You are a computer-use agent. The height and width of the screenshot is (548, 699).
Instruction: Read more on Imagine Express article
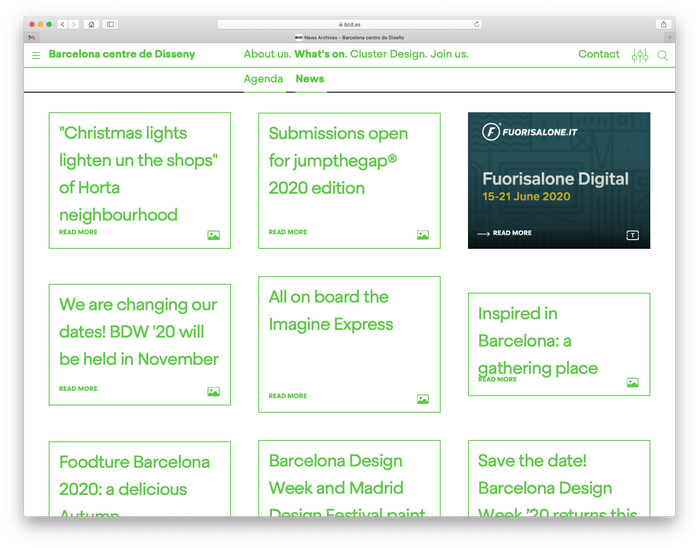[288, 396]
